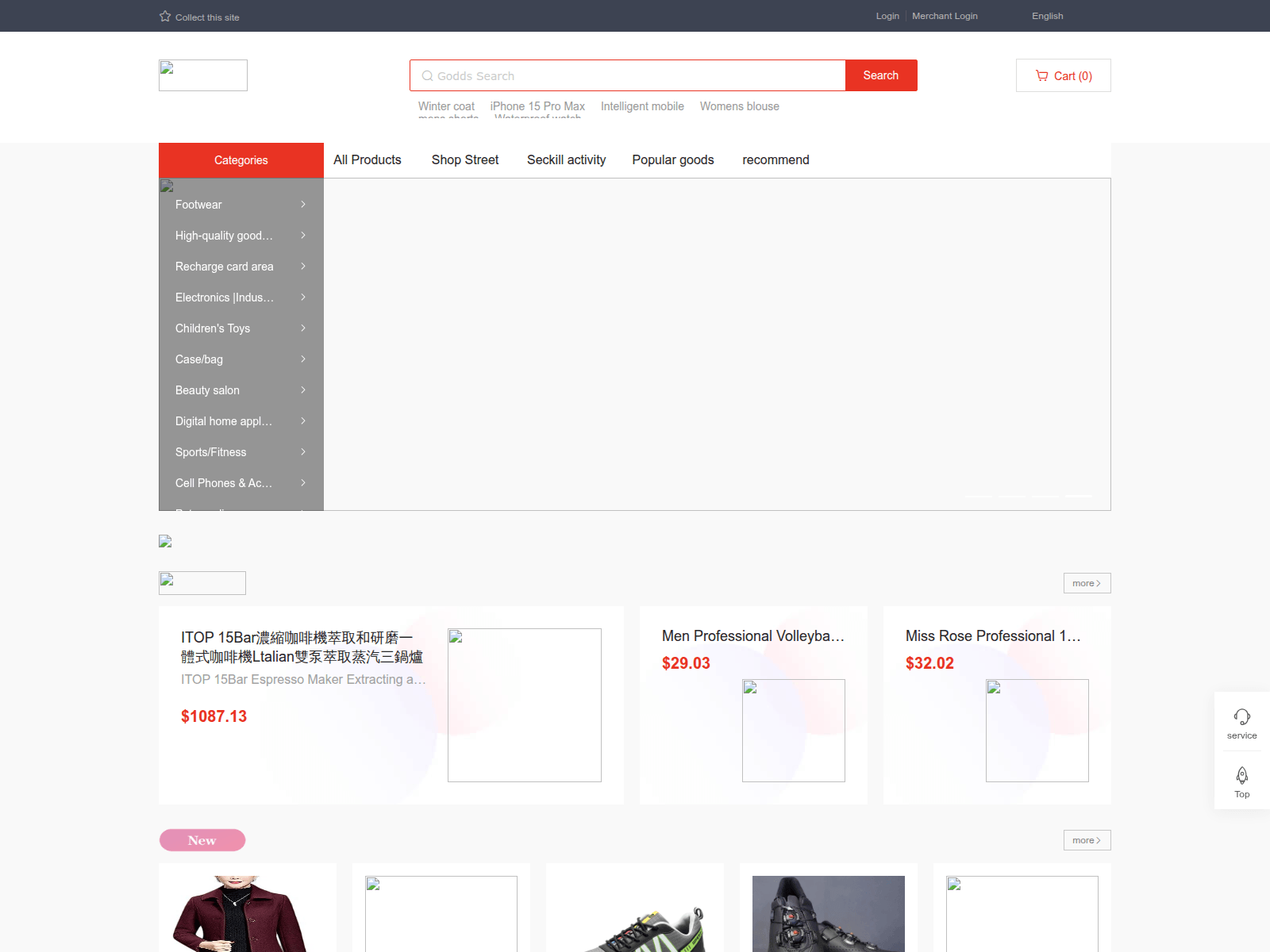Open the Merchant Login link
Screen dimensions: 1270x952
(x=945, y=16)
